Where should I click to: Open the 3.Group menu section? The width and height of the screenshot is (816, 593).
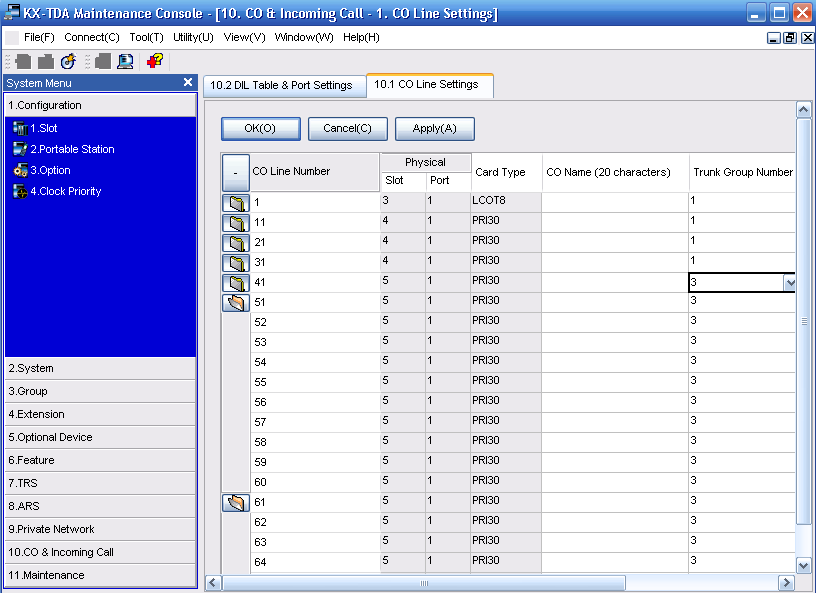(x=100, y=391)
